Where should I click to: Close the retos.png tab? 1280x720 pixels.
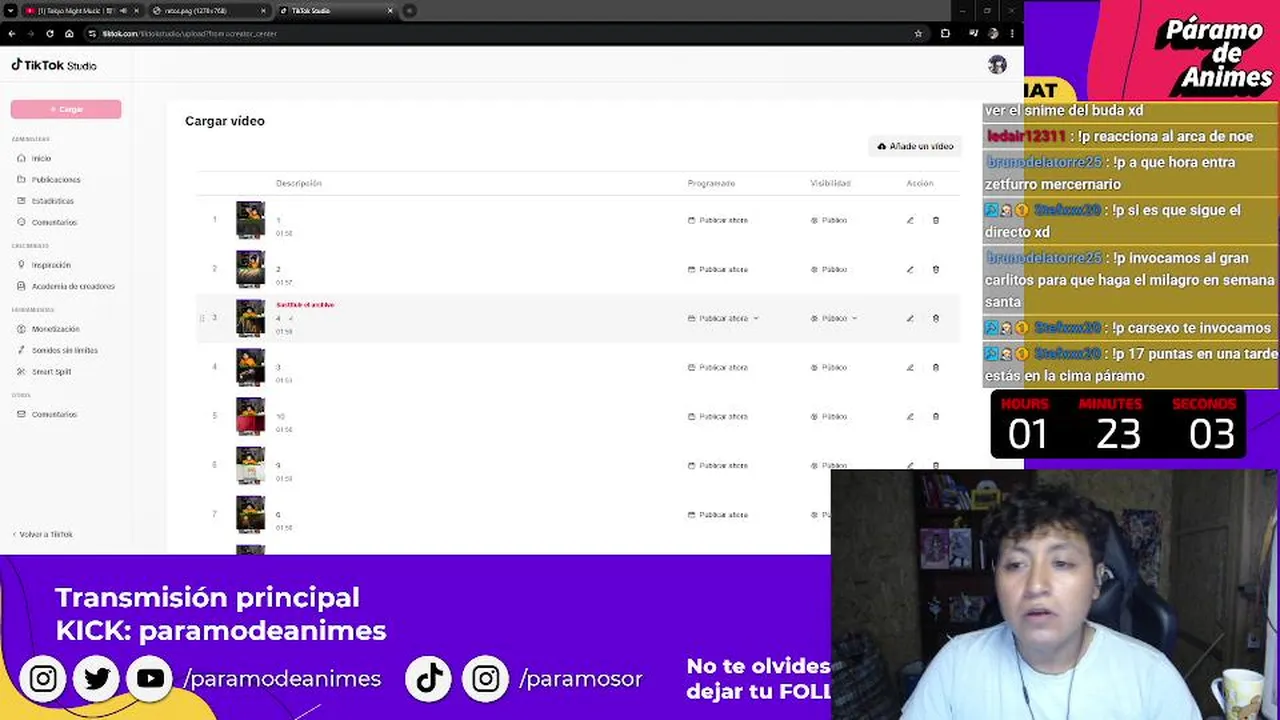coord(263,10)
